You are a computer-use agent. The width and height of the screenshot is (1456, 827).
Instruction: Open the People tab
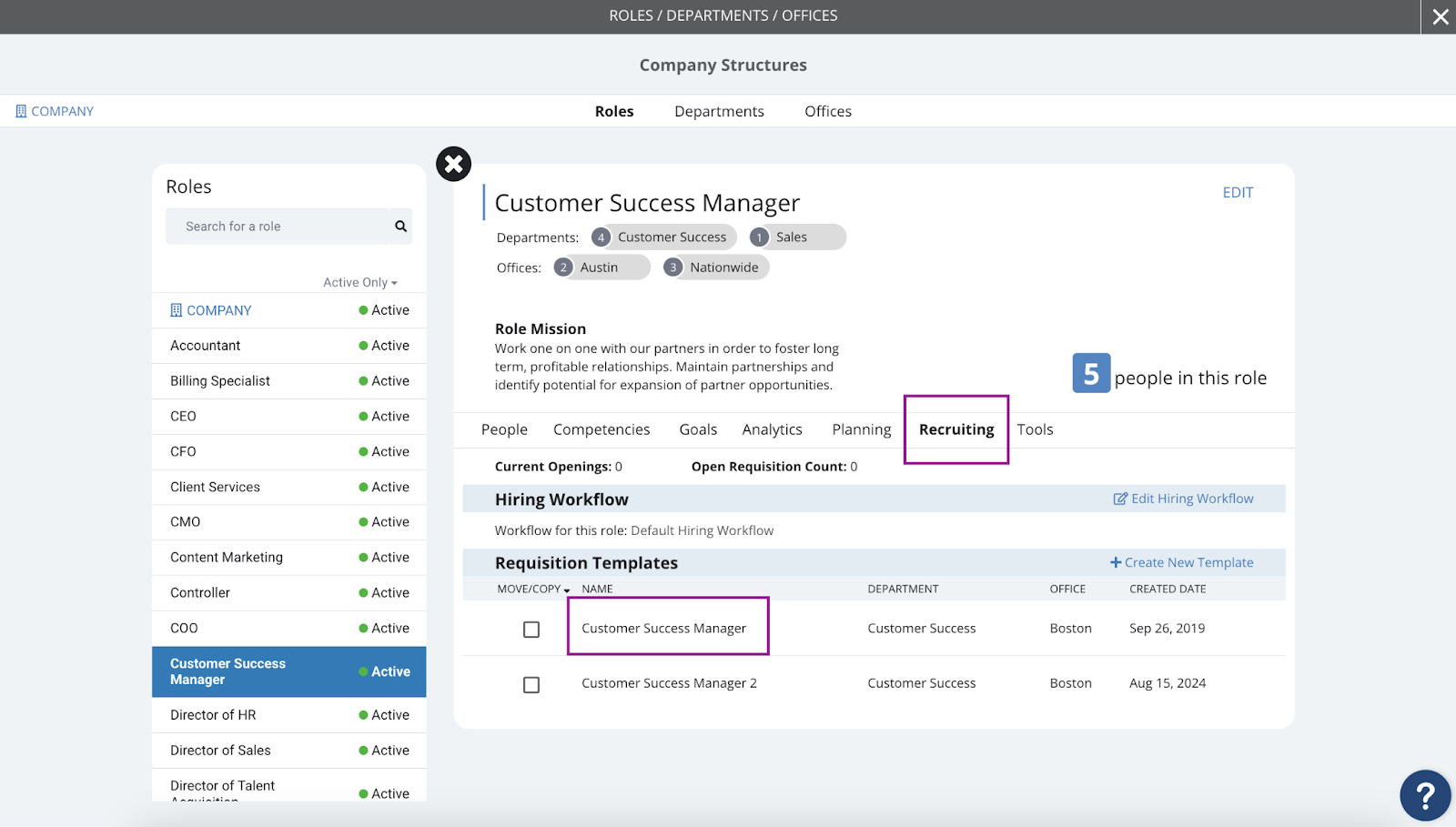tap(504, 429)
